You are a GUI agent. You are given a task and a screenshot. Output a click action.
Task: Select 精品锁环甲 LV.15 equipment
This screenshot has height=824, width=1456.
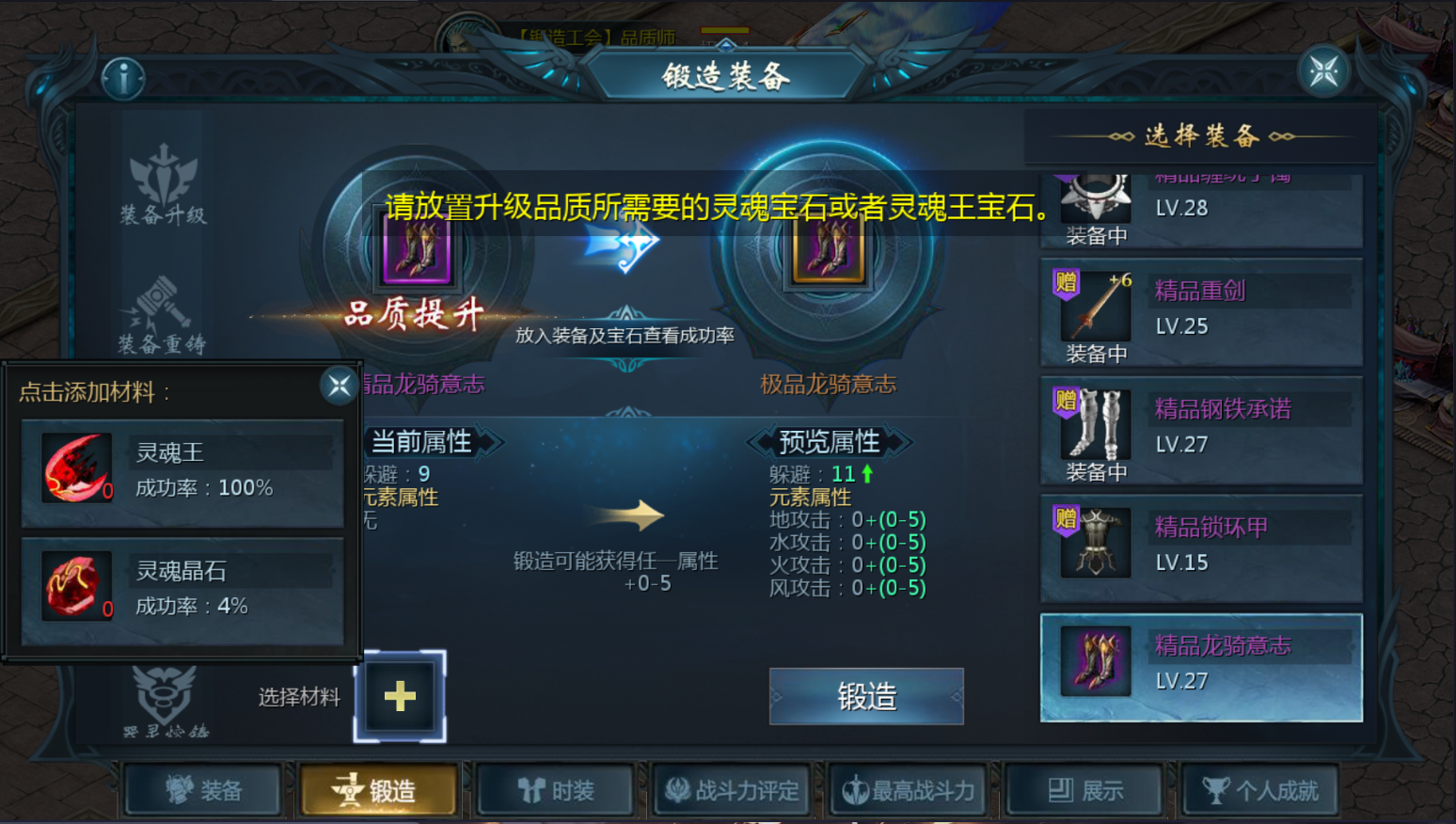[1201, 549]
